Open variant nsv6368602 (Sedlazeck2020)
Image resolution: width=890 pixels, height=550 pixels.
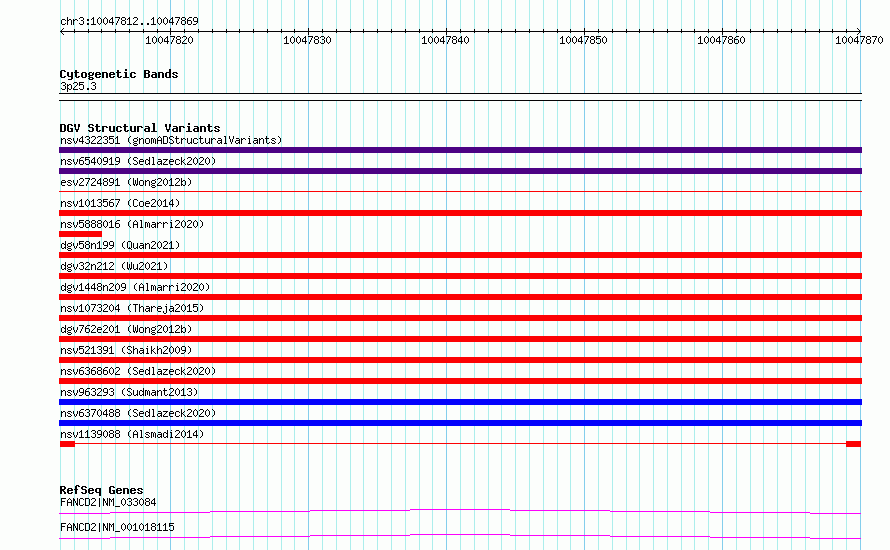tap(138, 371)
